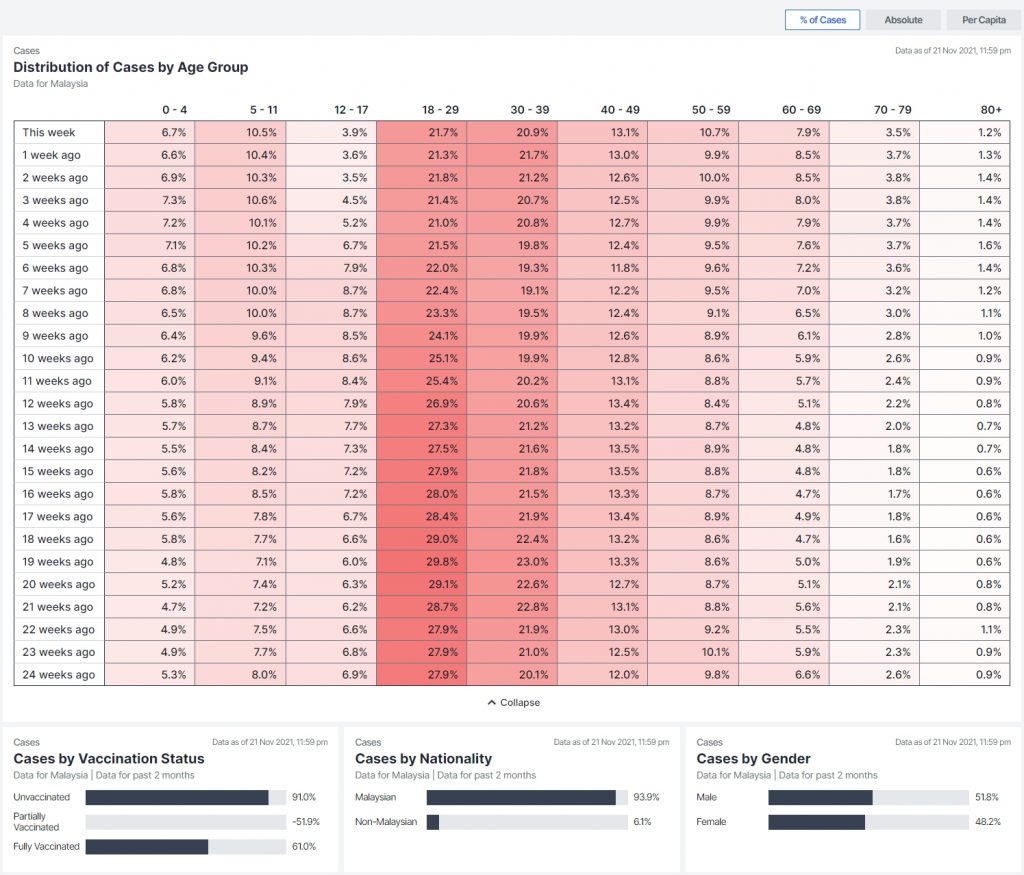Click the 30 - 39 column header

pos(530,109)
